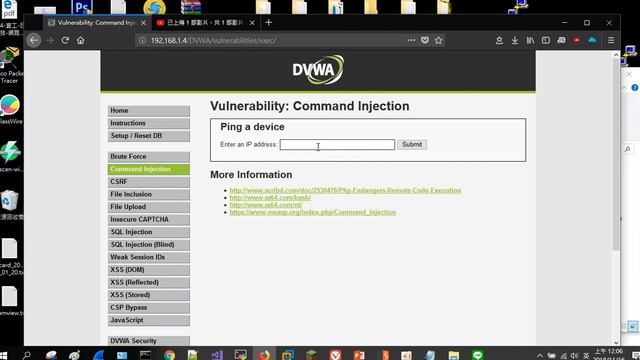Close the Vulnerability: Command Injection tab
This screenshot has height=360, width=640.
[x=143, y=23]
